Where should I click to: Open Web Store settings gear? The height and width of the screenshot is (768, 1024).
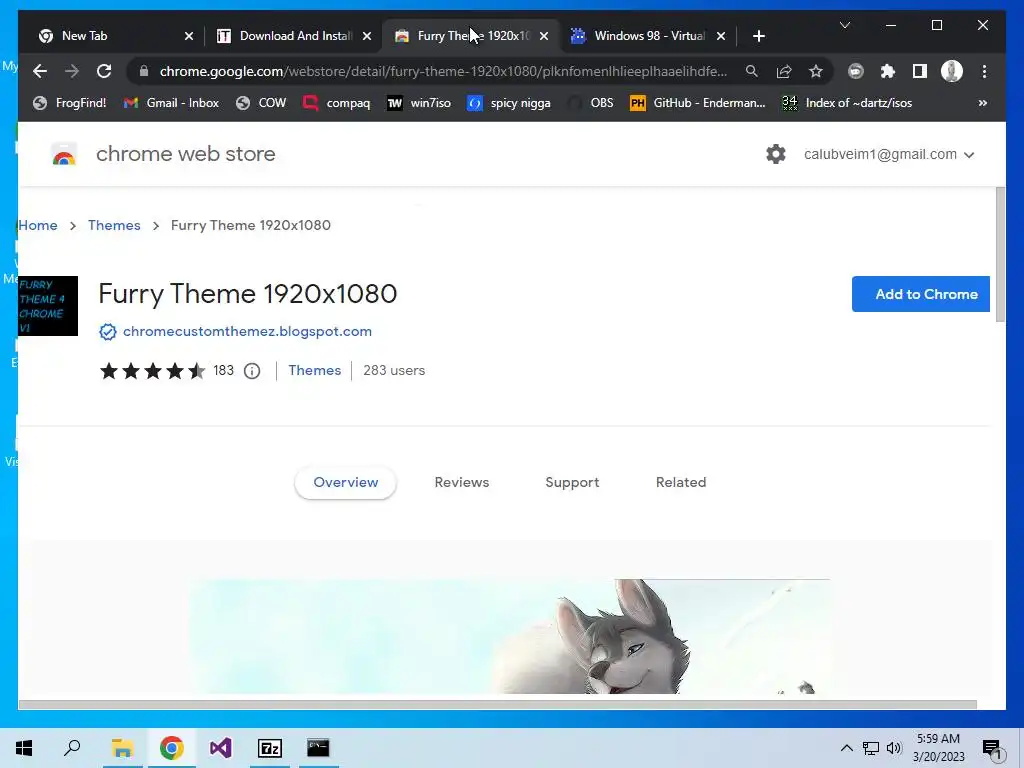[x=776, y=154]
